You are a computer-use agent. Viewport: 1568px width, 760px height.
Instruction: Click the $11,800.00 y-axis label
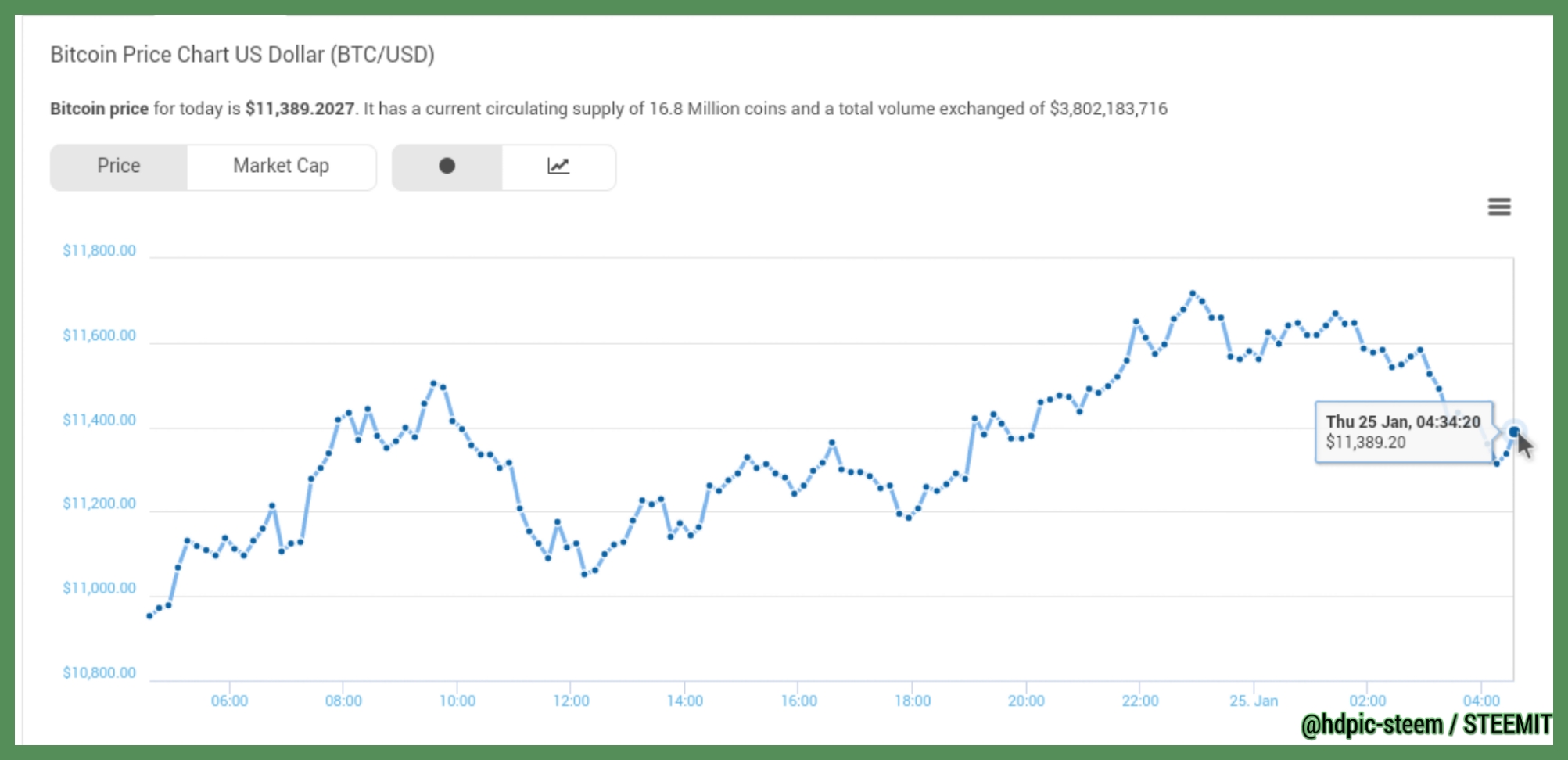tap(99, 251)
